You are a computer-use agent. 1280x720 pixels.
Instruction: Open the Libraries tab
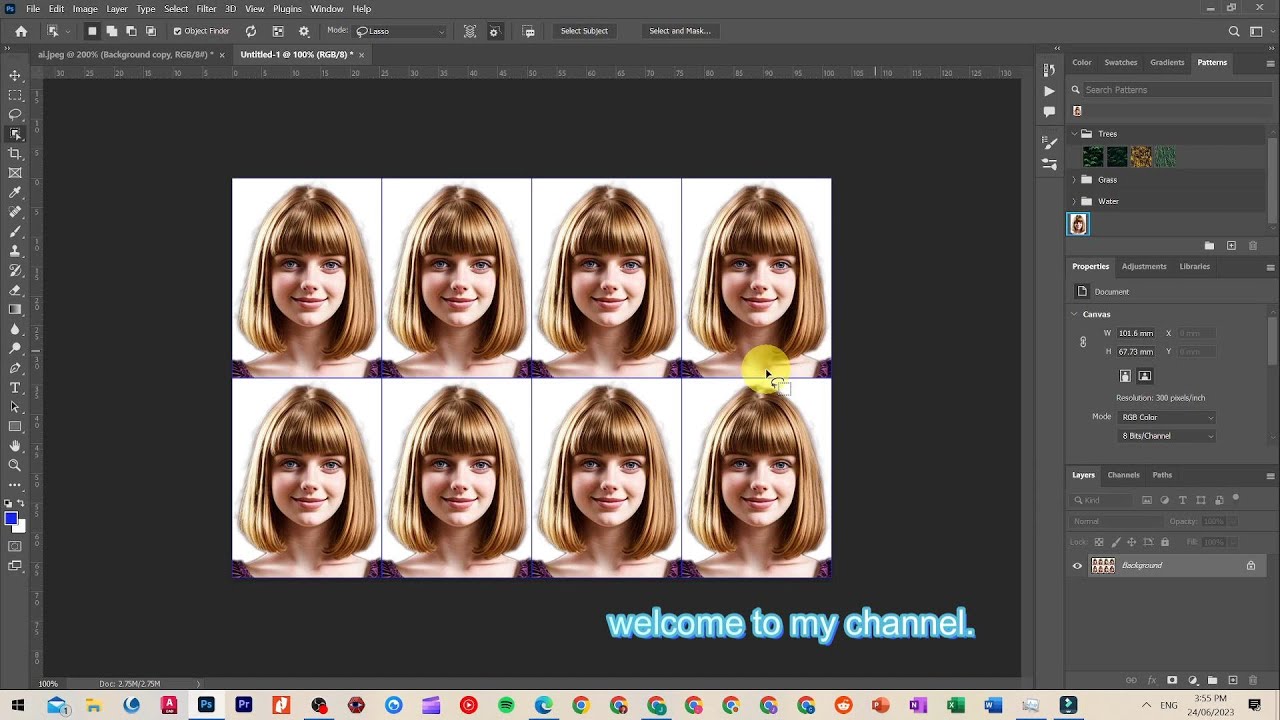[x=1195, y=266]
